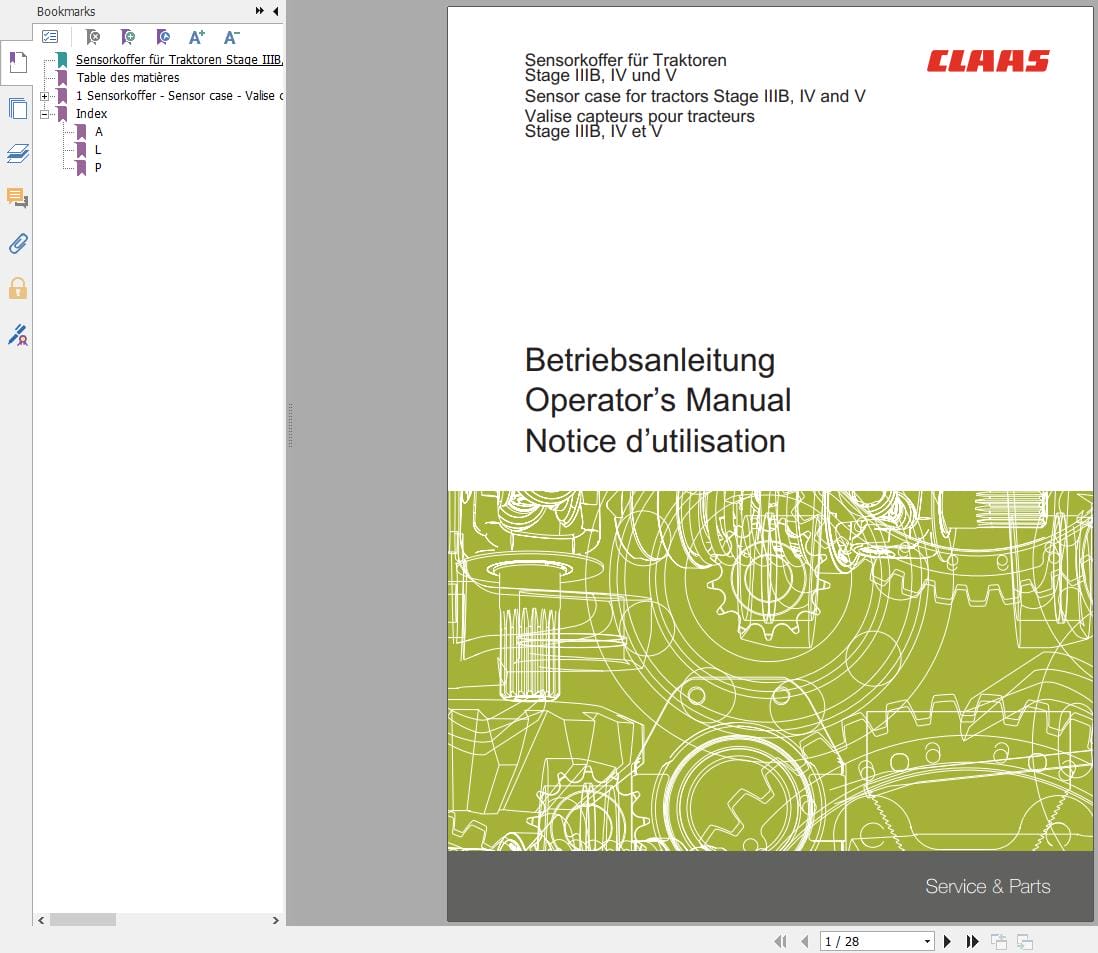Click the CLAAS logo on the page
1098x953 pixels.
tap(988, 61)
